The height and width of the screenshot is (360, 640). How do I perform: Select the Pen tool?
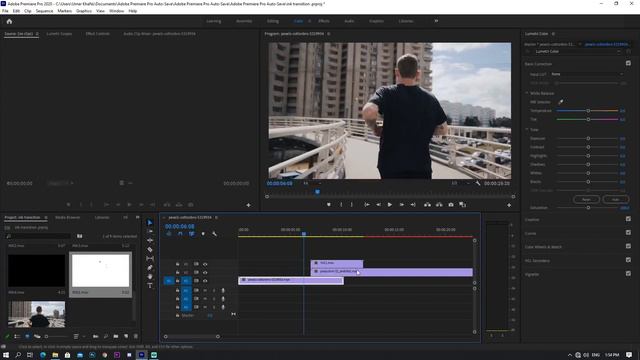pos(149,268)
